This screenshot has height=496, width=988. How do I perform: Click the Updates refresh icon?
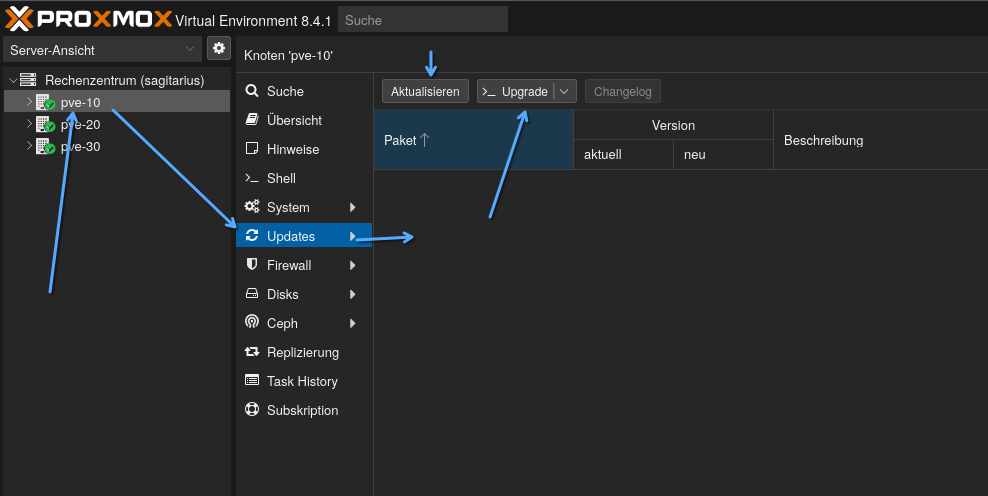click(x=251, y=235)
